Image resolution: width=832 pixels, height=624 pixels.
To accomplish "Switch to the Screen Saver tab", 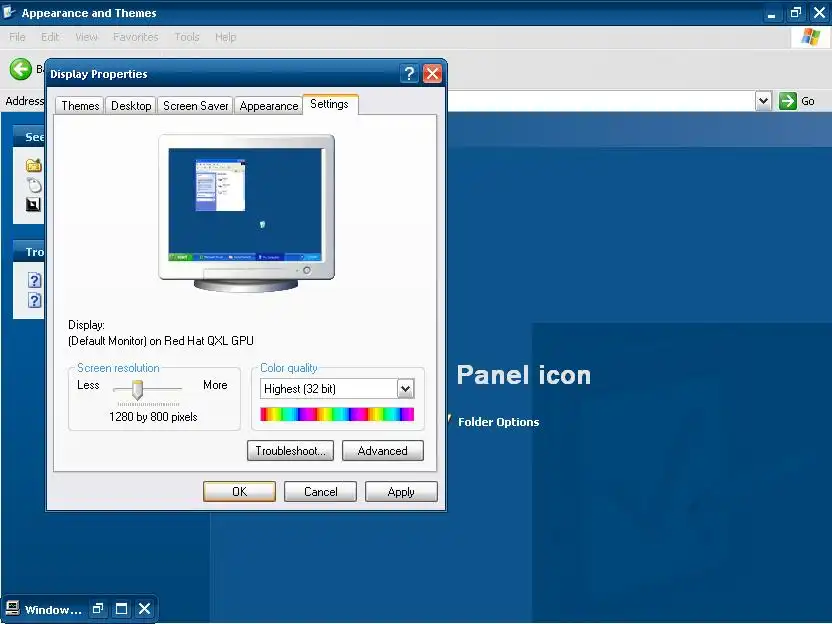I will (195, 106).
